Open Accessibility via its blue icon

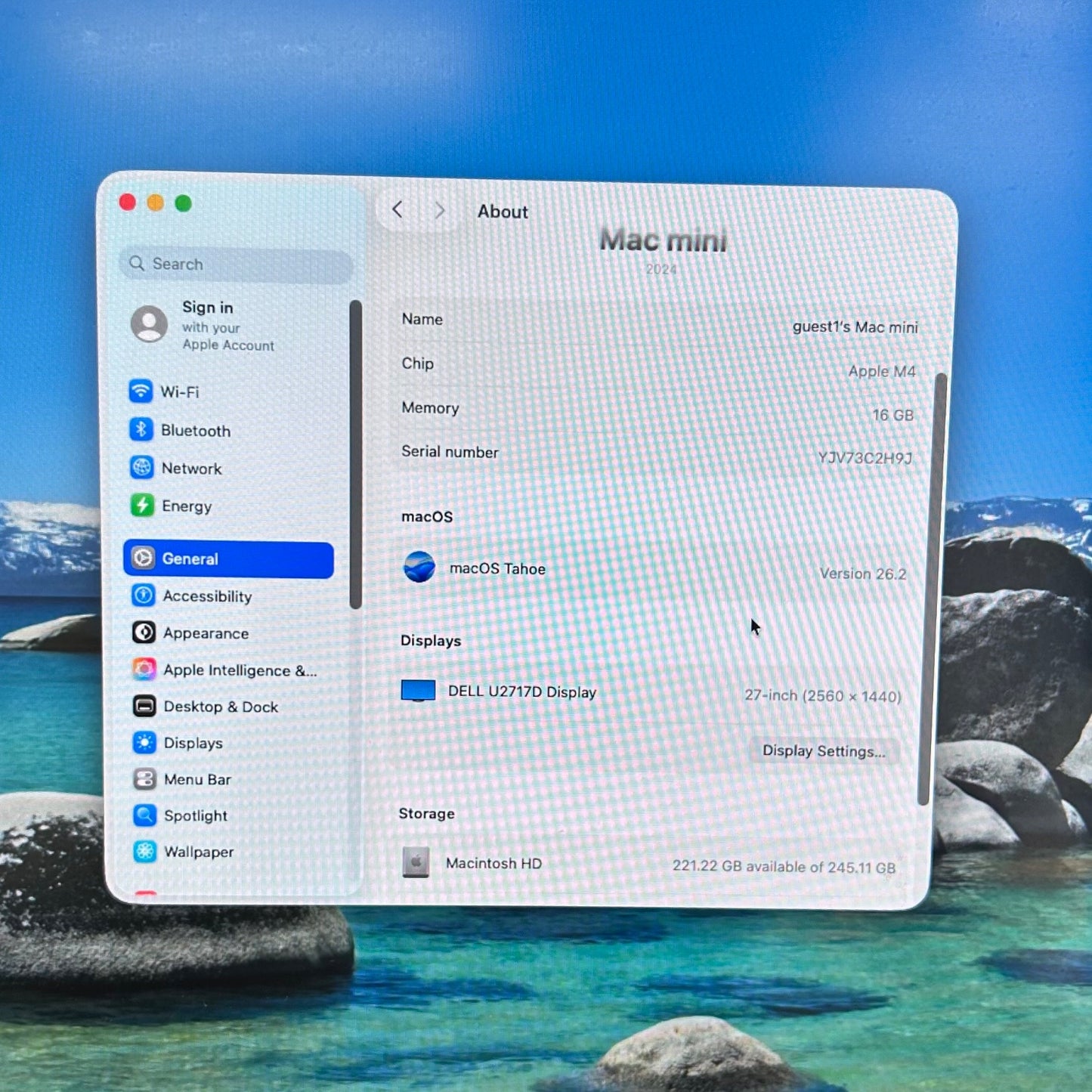[143, 595]
